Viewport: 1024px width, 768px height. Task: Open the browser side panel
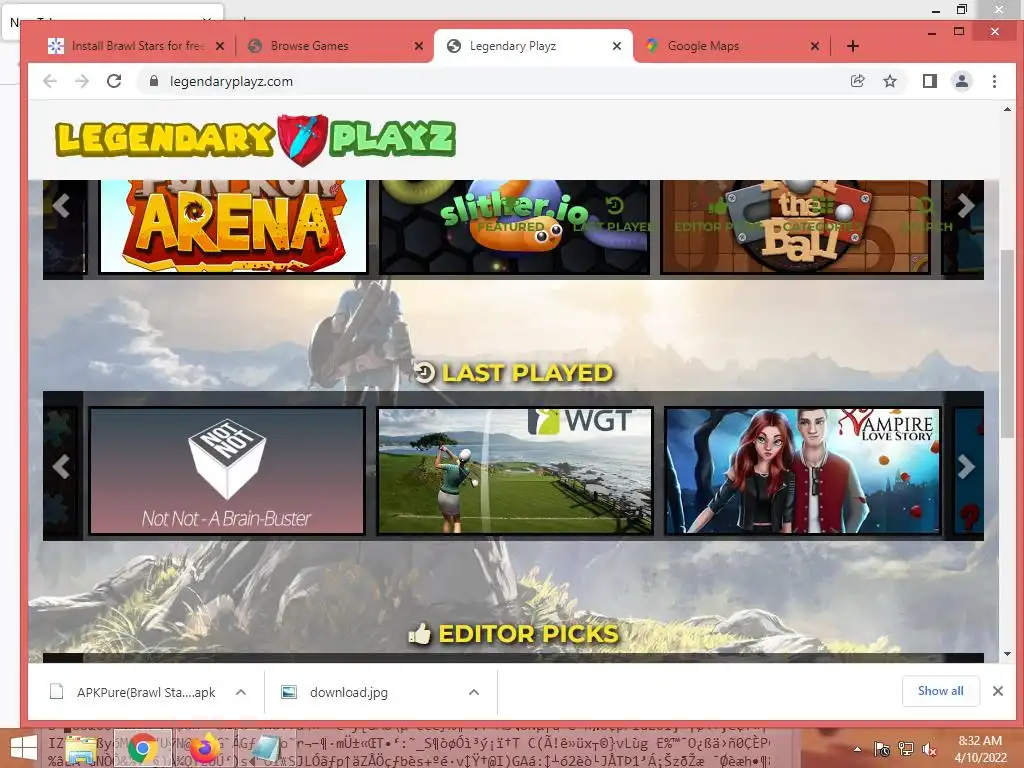[x=929, y=81]
